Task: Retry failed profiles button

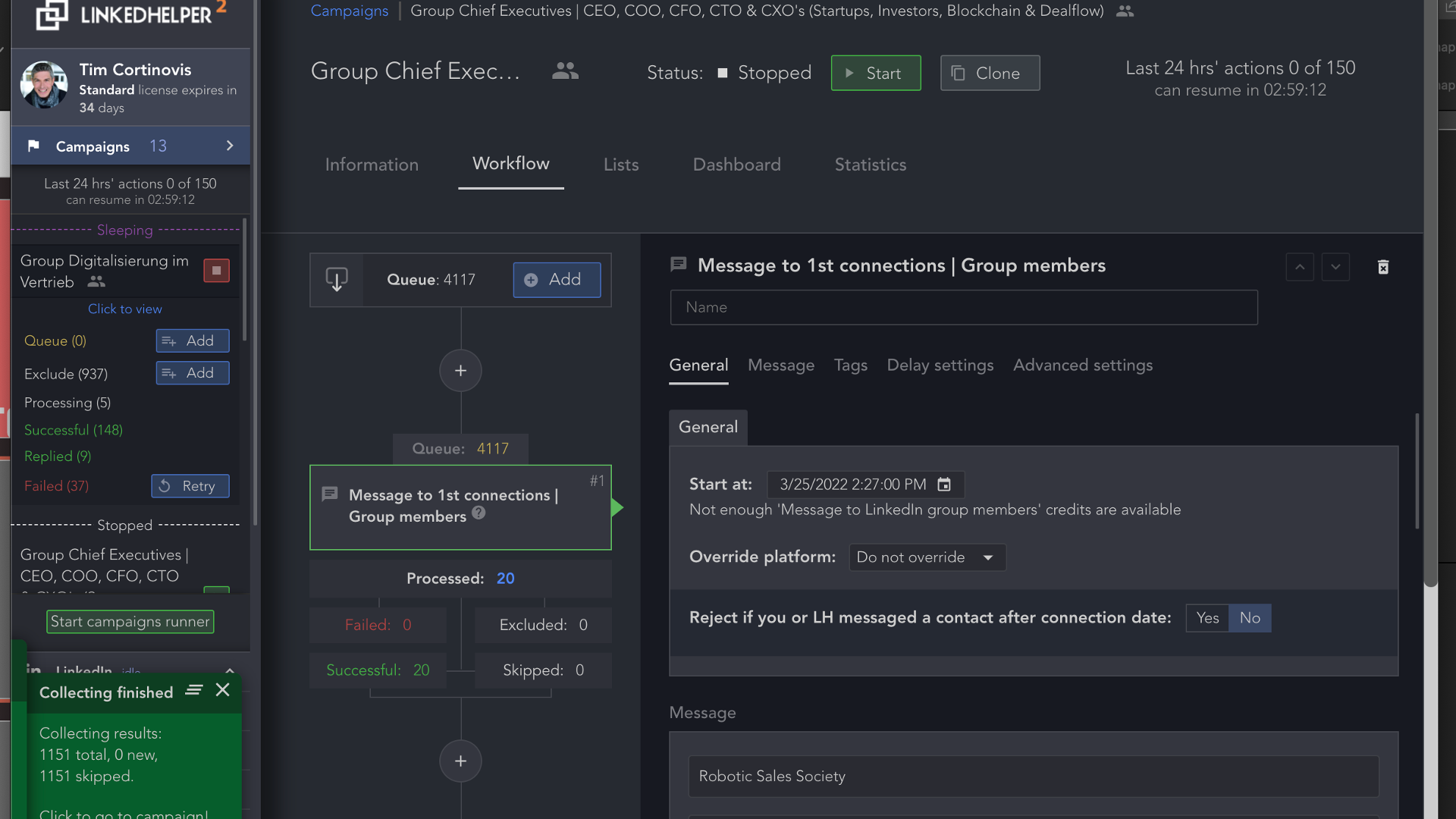Action: pyautogui.click(x=190, y=486)
